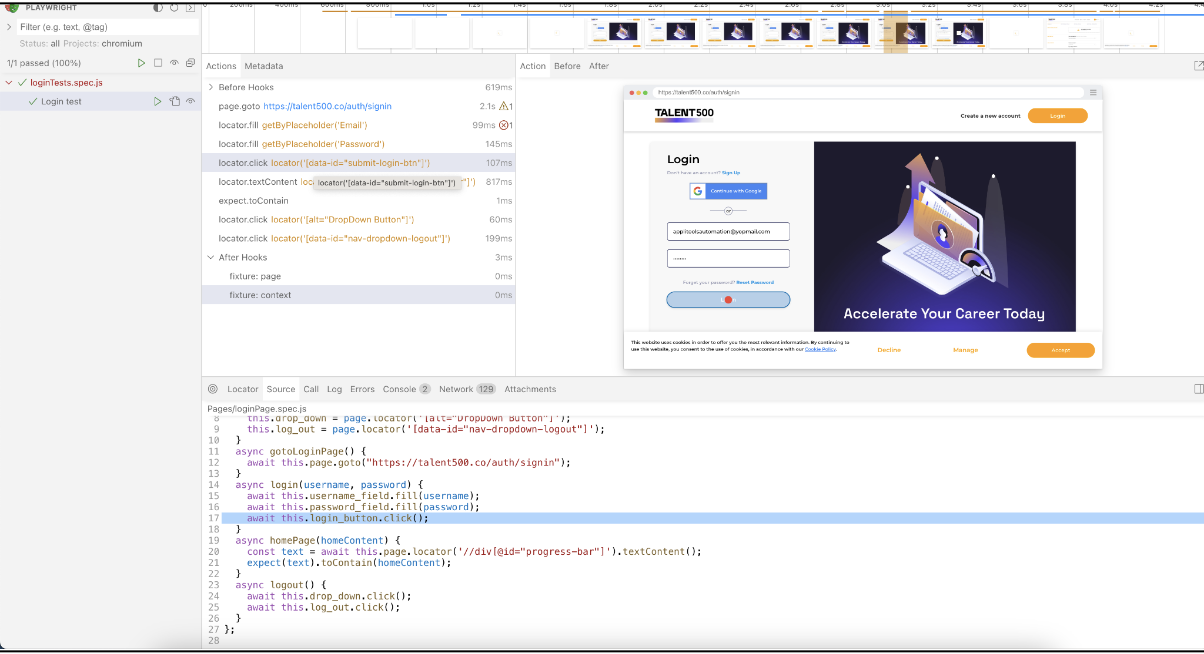Open Login test source file icon
This screenshot has height=654, width=1204.
[x=174, y=101]
